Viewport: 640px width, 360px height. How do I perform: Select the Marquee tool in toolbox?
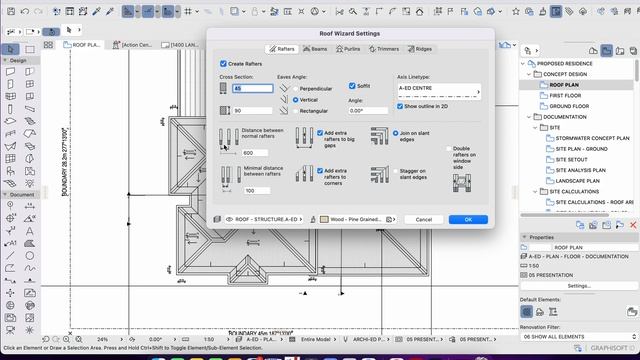(30, 49)
